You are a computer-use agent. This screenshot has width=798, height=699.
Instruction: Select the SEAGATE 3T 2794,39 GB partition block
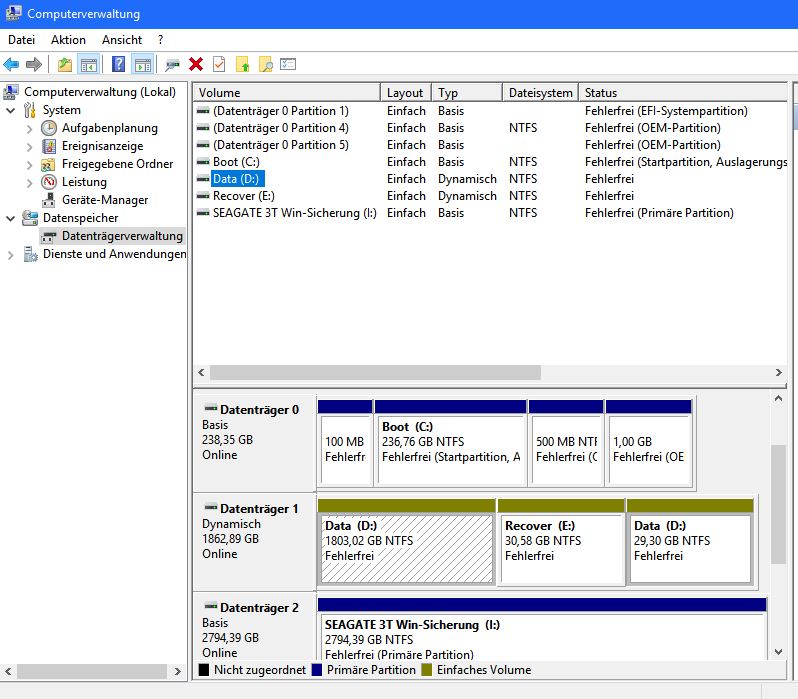tap(542, 630)
